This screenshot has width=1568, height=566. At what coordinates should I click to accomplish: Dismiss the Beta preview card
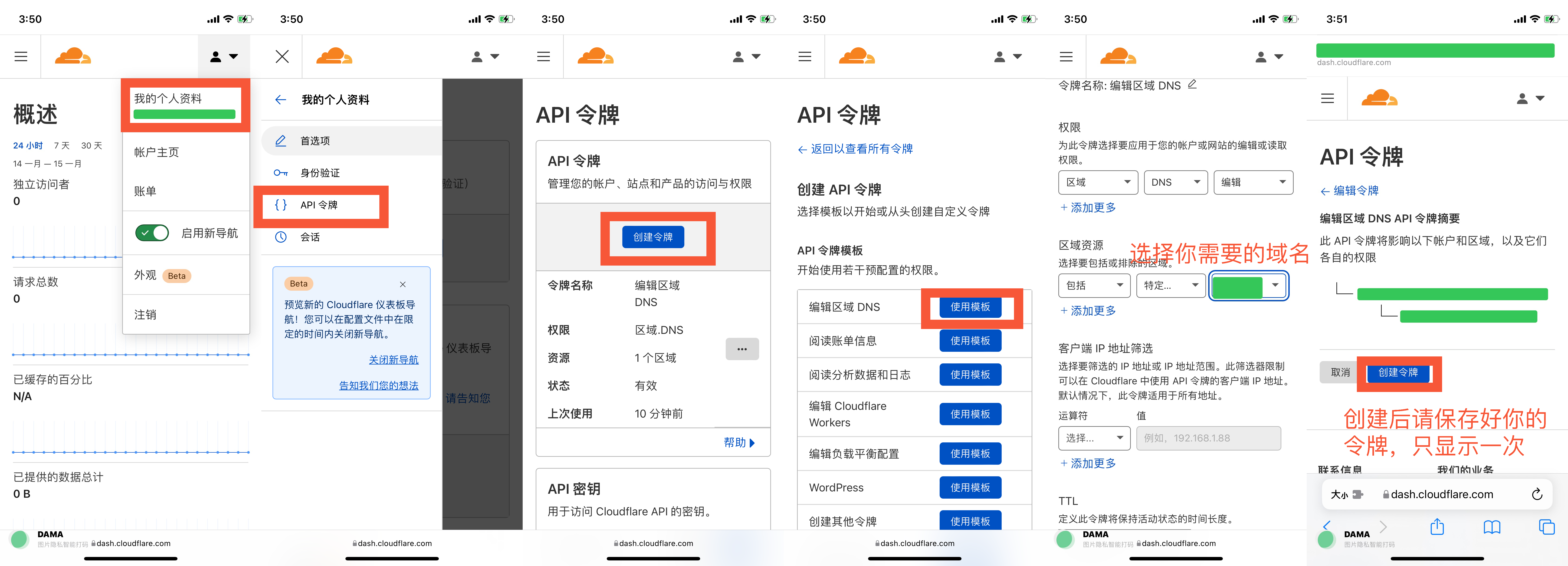click(402, 284)
